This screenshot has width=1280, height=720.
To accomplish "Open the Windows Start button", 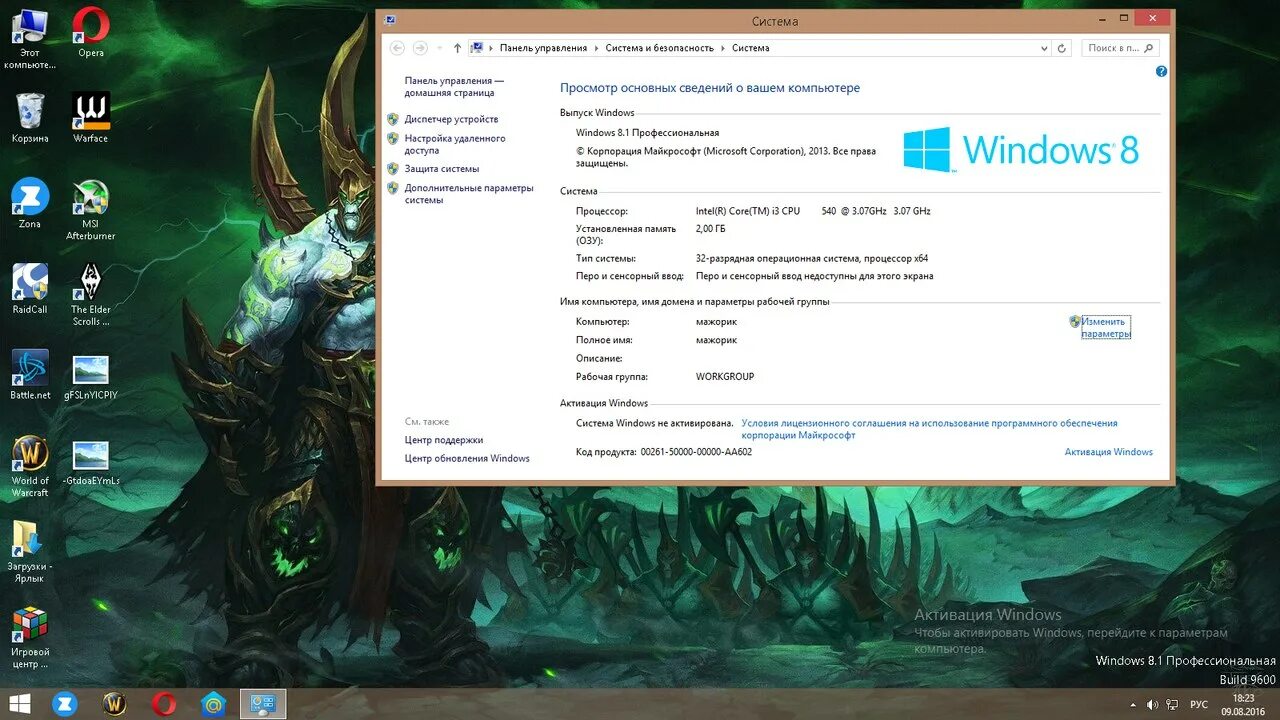I will (x=19, y=704).
